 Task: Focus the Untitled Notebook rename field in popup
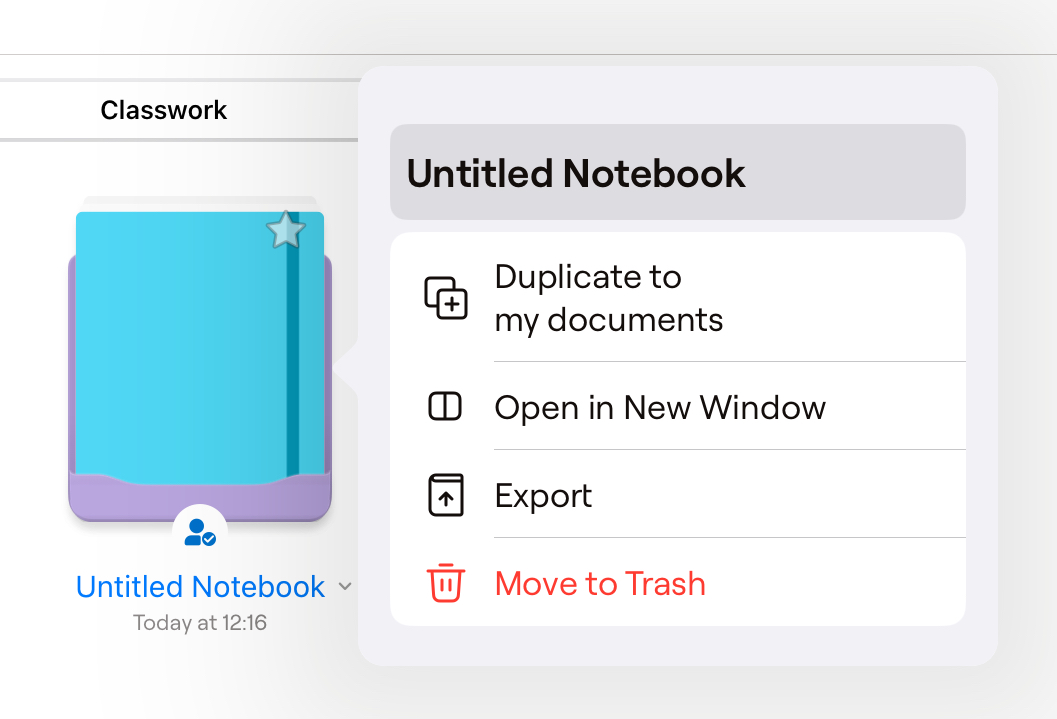(x=677, y=173)
